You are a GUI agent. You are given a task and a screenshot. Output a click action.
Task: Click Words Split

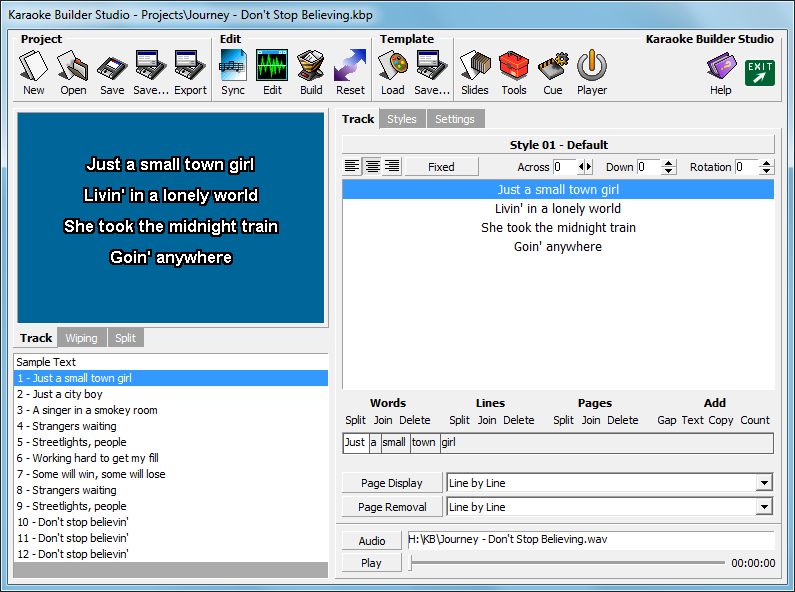point(355,420)
